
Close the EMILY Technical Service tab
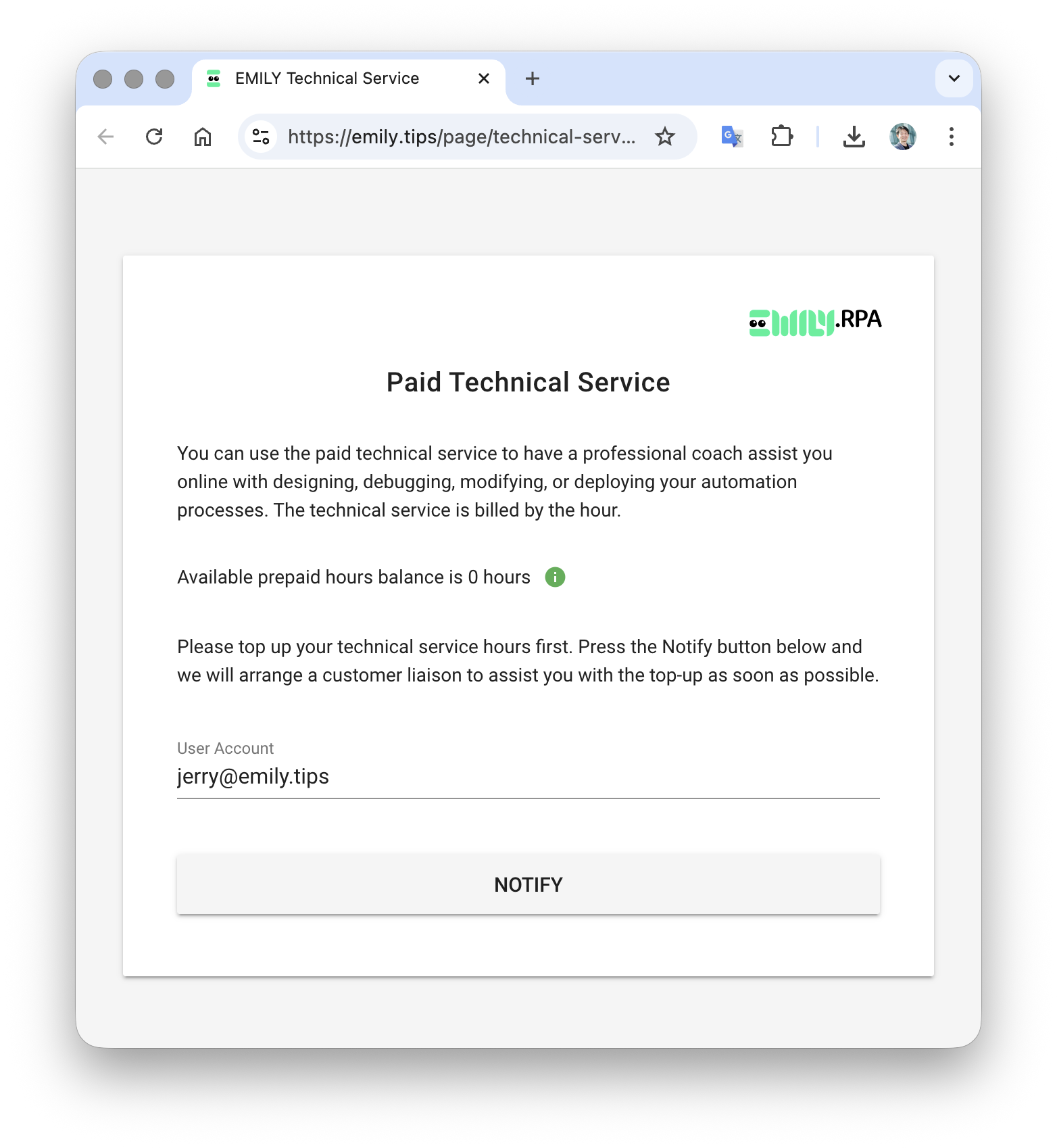484,78
